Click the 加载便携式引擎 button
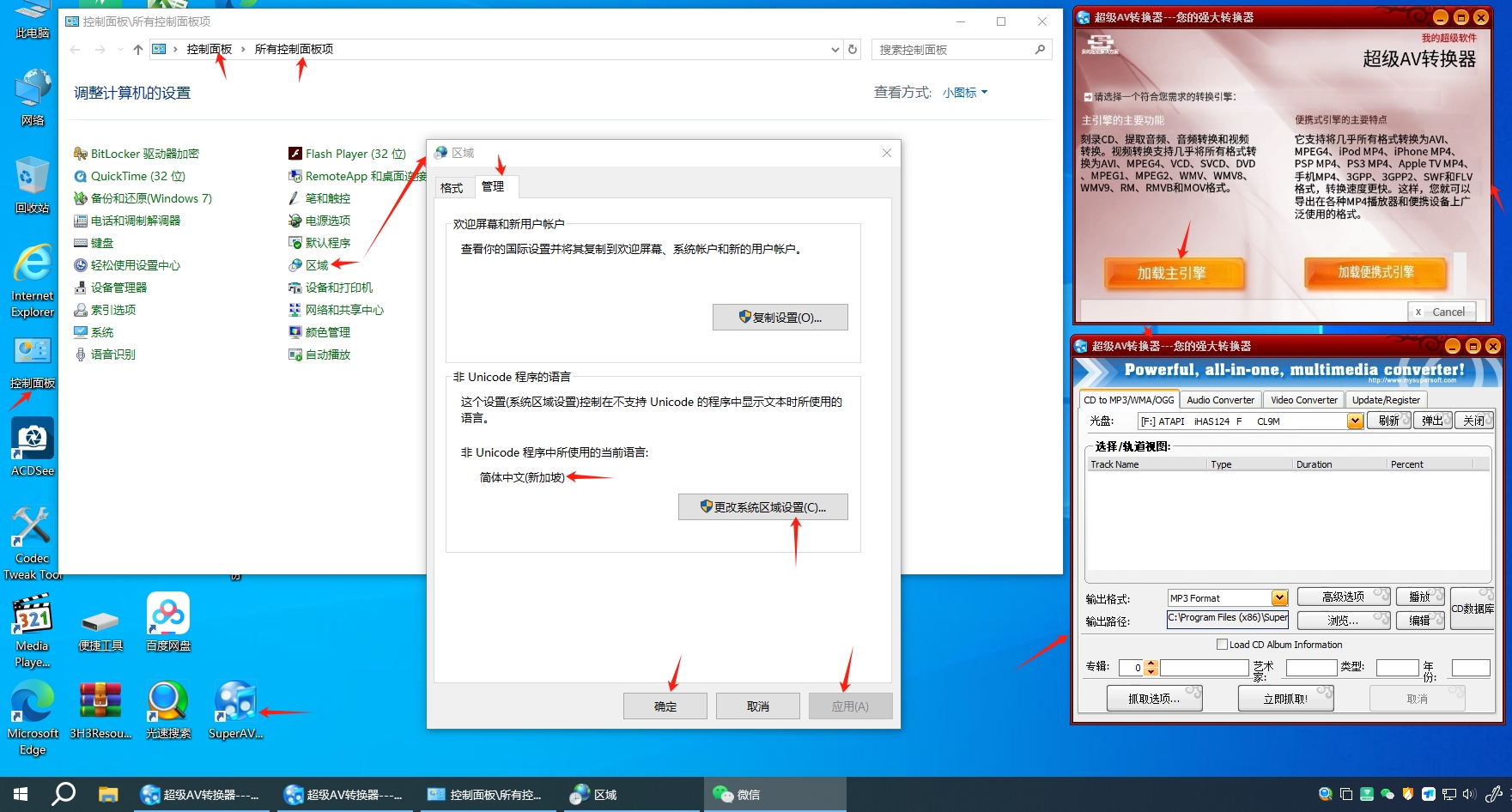This screenshot has width=1512, height=812. click(1375, 272)
